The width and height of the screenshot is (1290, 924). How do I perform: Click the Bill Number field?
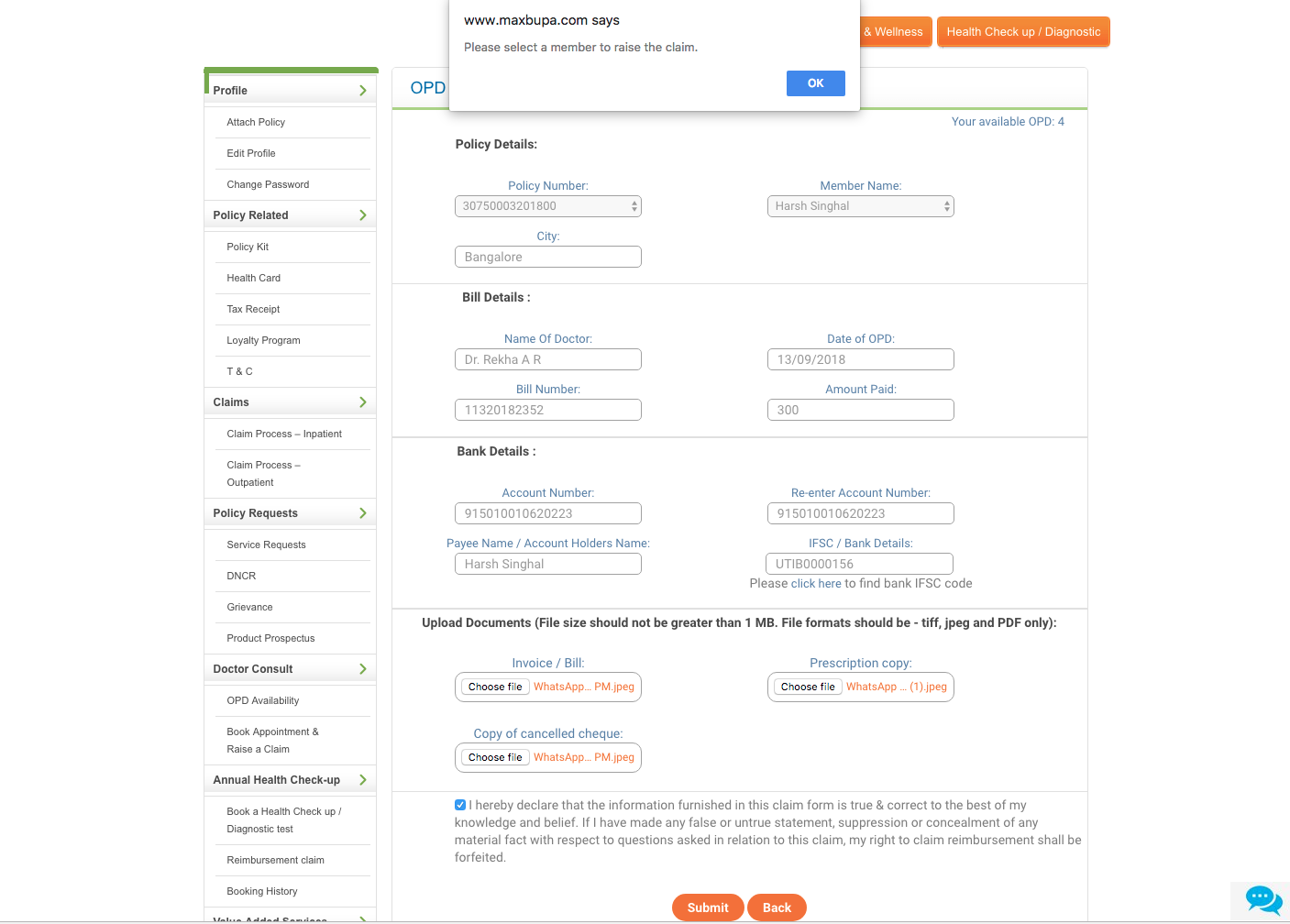point(548,410)
